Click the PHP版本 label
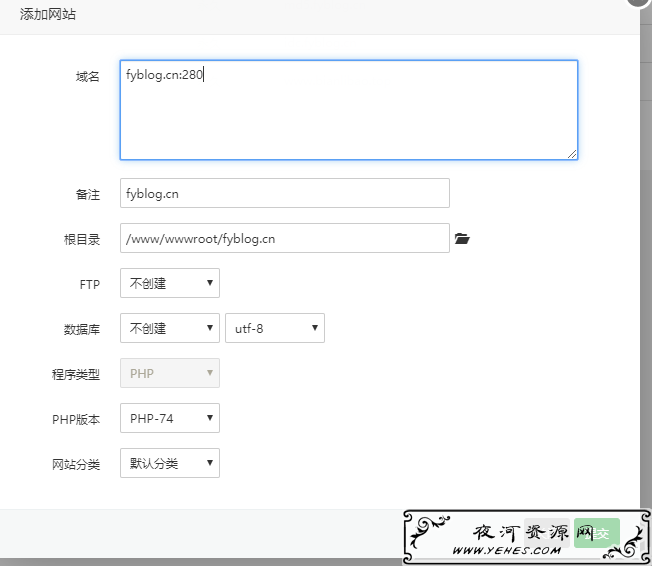The width and height of the screenshot is (652, 566). click(76, 420)
